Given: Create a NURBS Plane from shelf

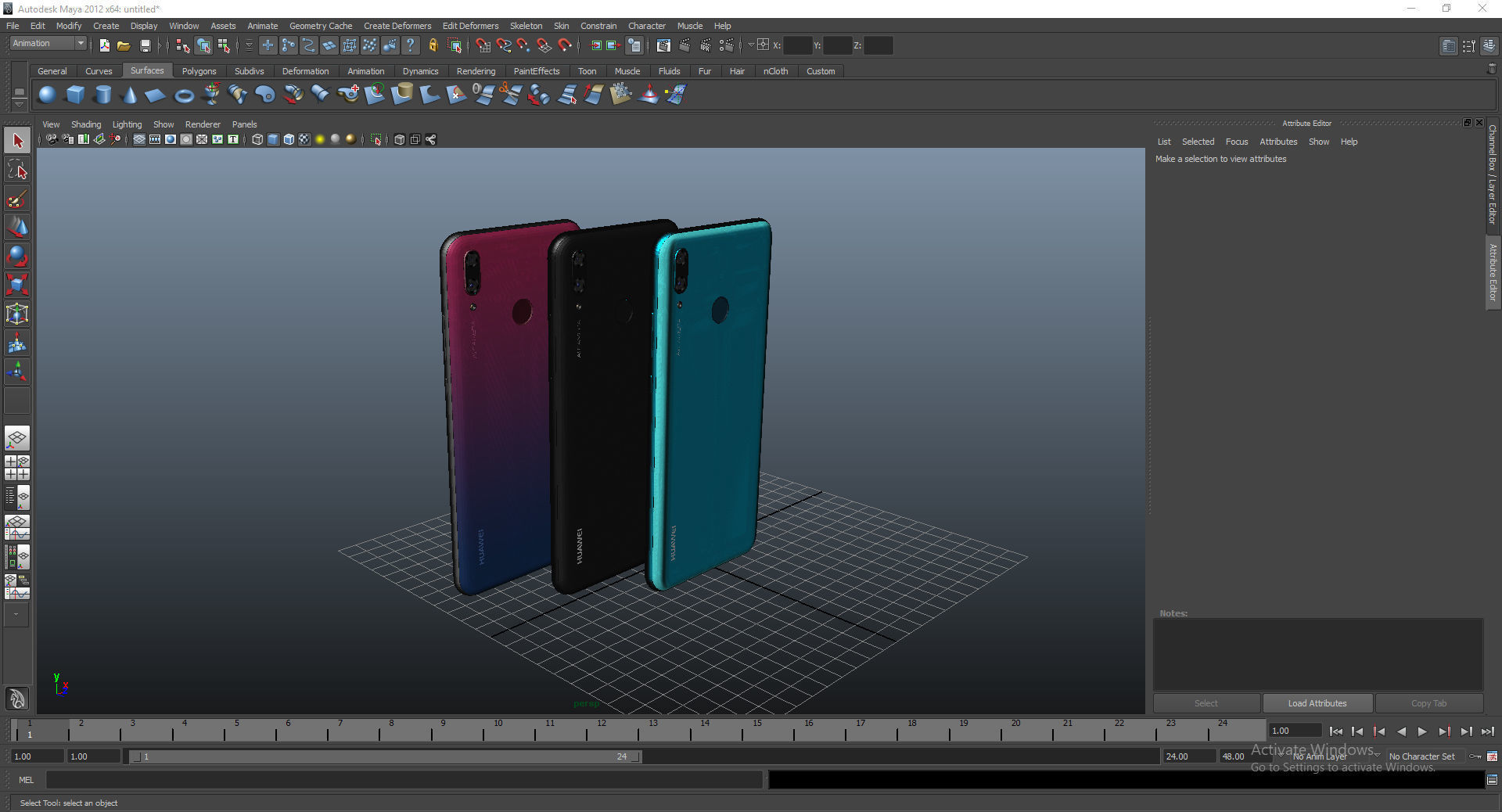Looking at the screenshot, I should [x=156, y=95].
